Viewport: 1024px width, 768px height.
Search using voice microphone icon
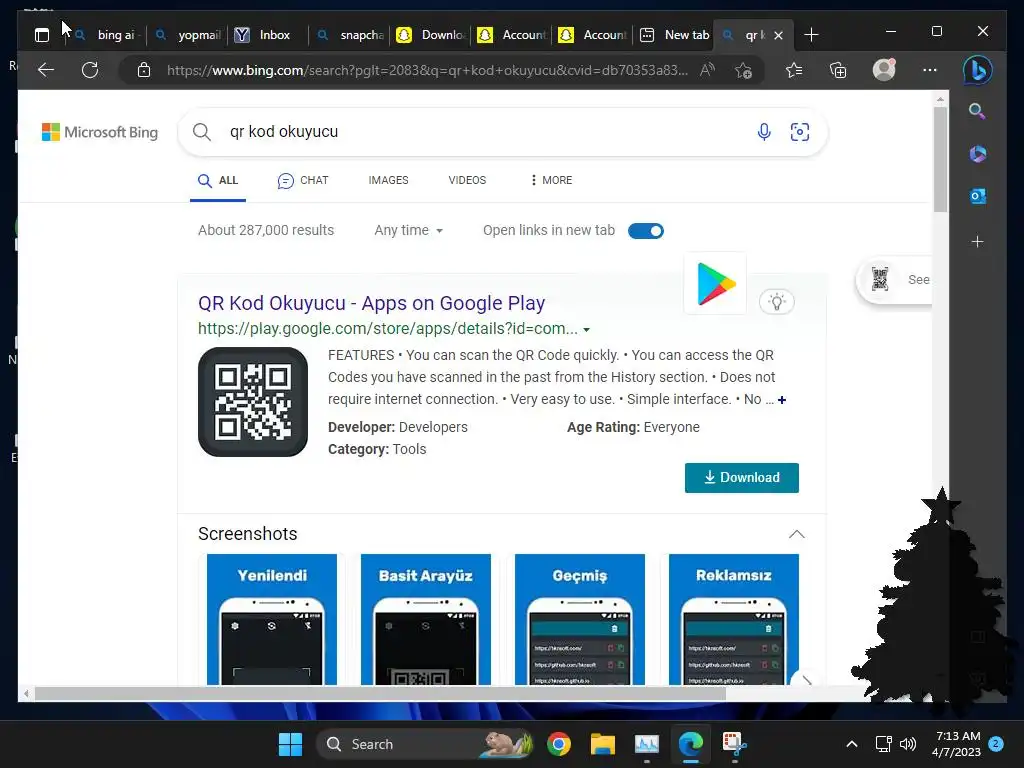[x=763, y=132]
